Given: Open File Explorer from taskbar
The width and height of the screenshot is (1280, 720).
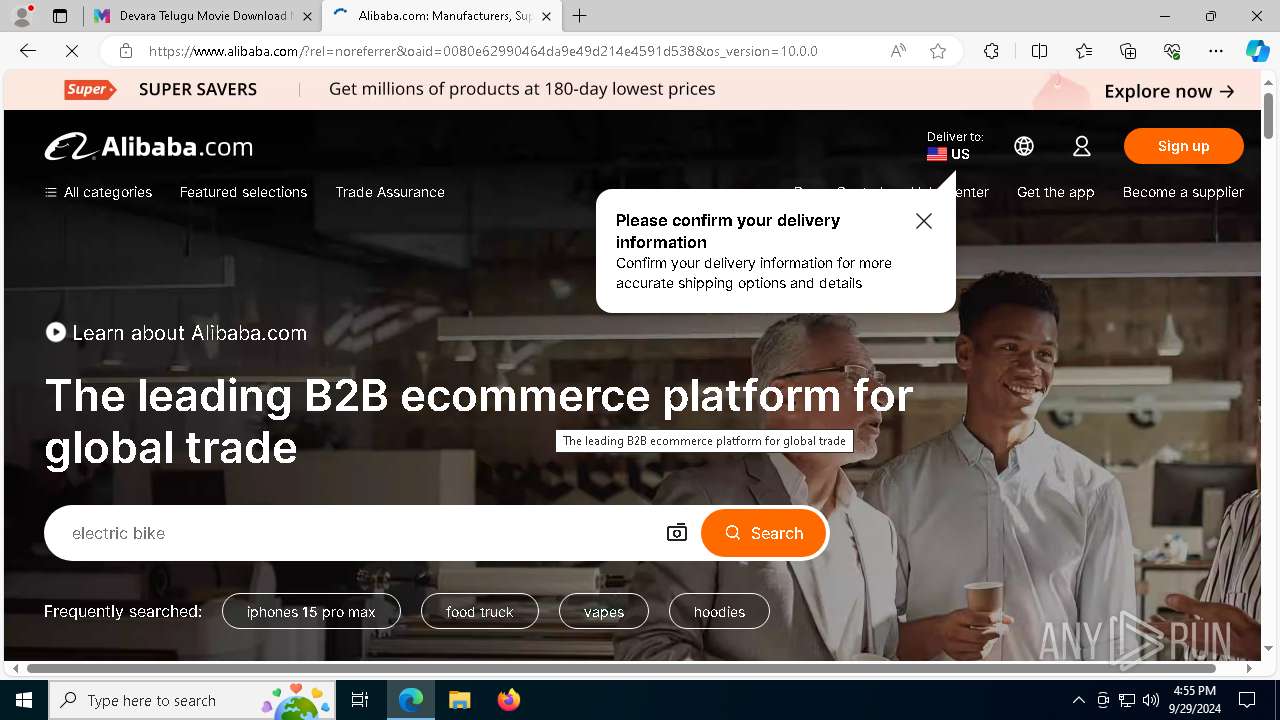Looking at the screenshot, I should pos(459,700).
